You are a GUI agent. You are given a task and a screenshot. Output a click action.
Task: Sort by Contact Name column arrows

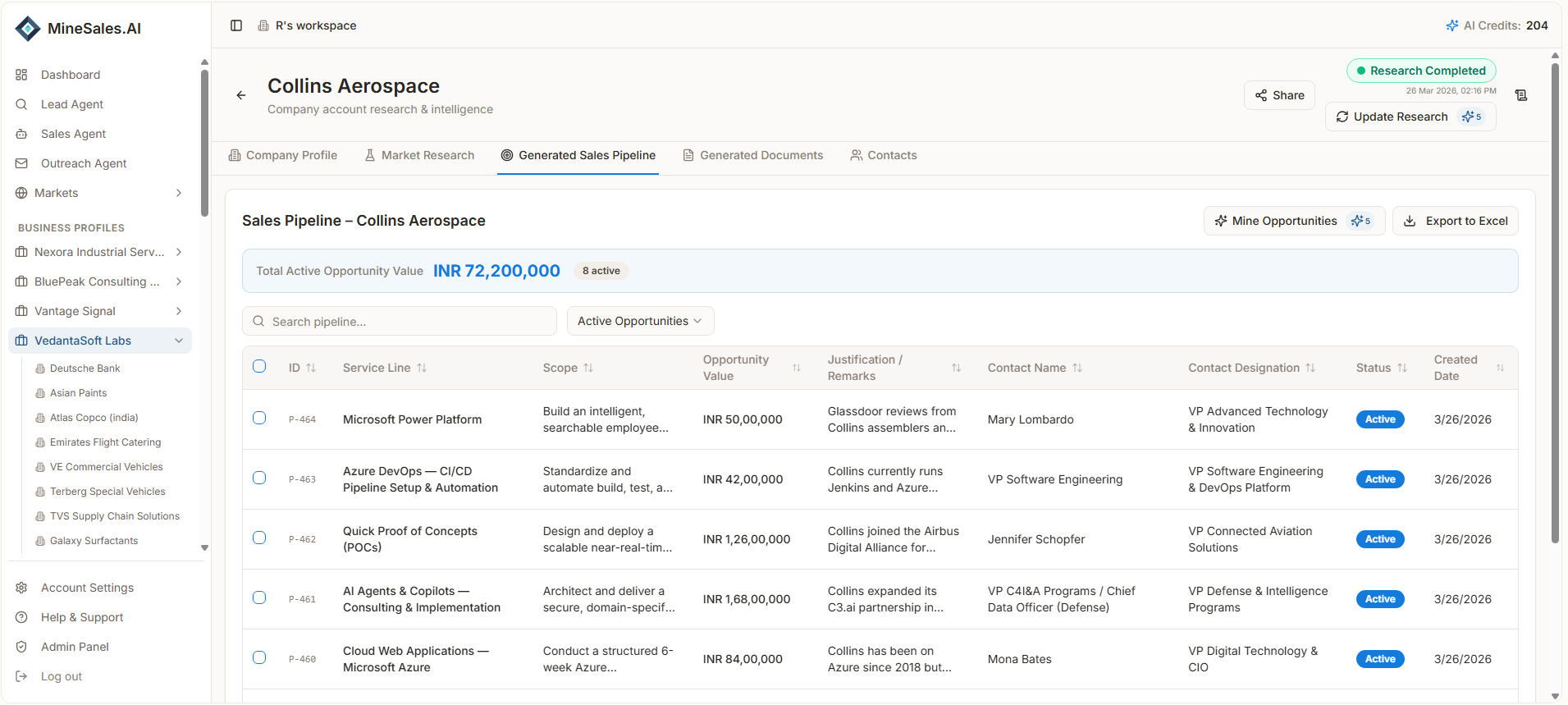[1077, 368]
